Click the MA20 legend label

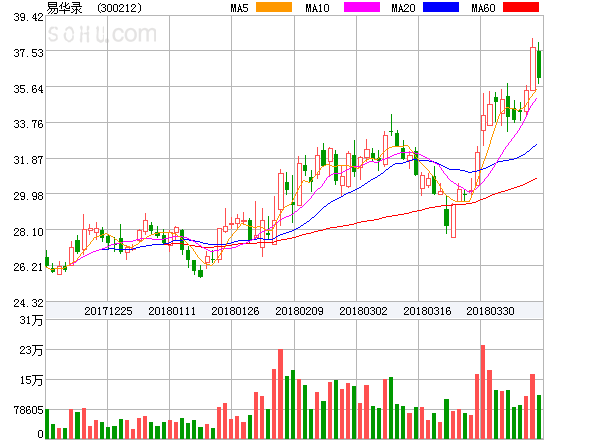click(x=403, y=8)
